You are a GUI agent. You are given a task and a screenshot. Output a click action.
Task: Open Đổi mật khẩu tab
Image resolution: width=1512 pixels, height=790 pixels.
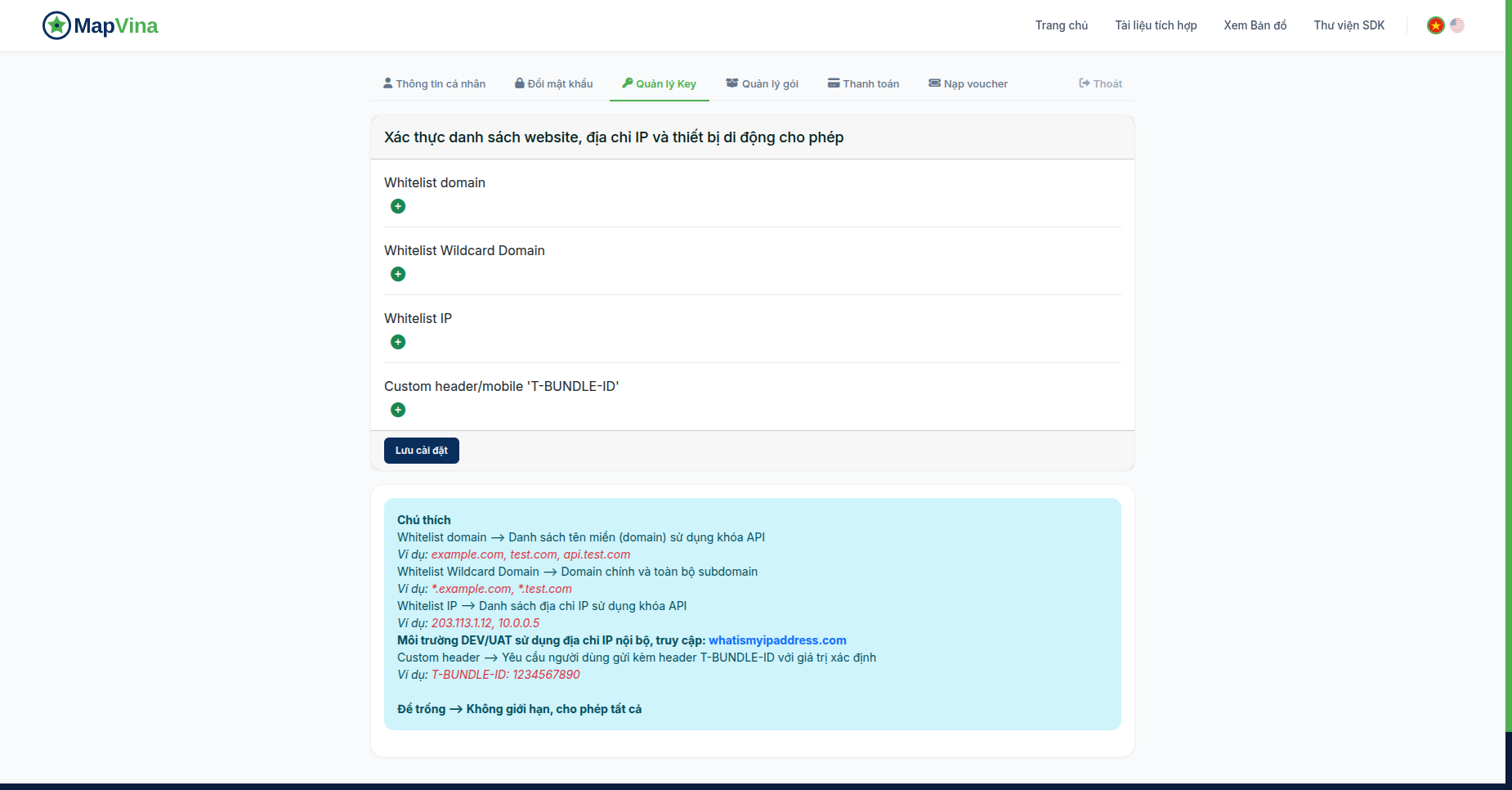554,83
